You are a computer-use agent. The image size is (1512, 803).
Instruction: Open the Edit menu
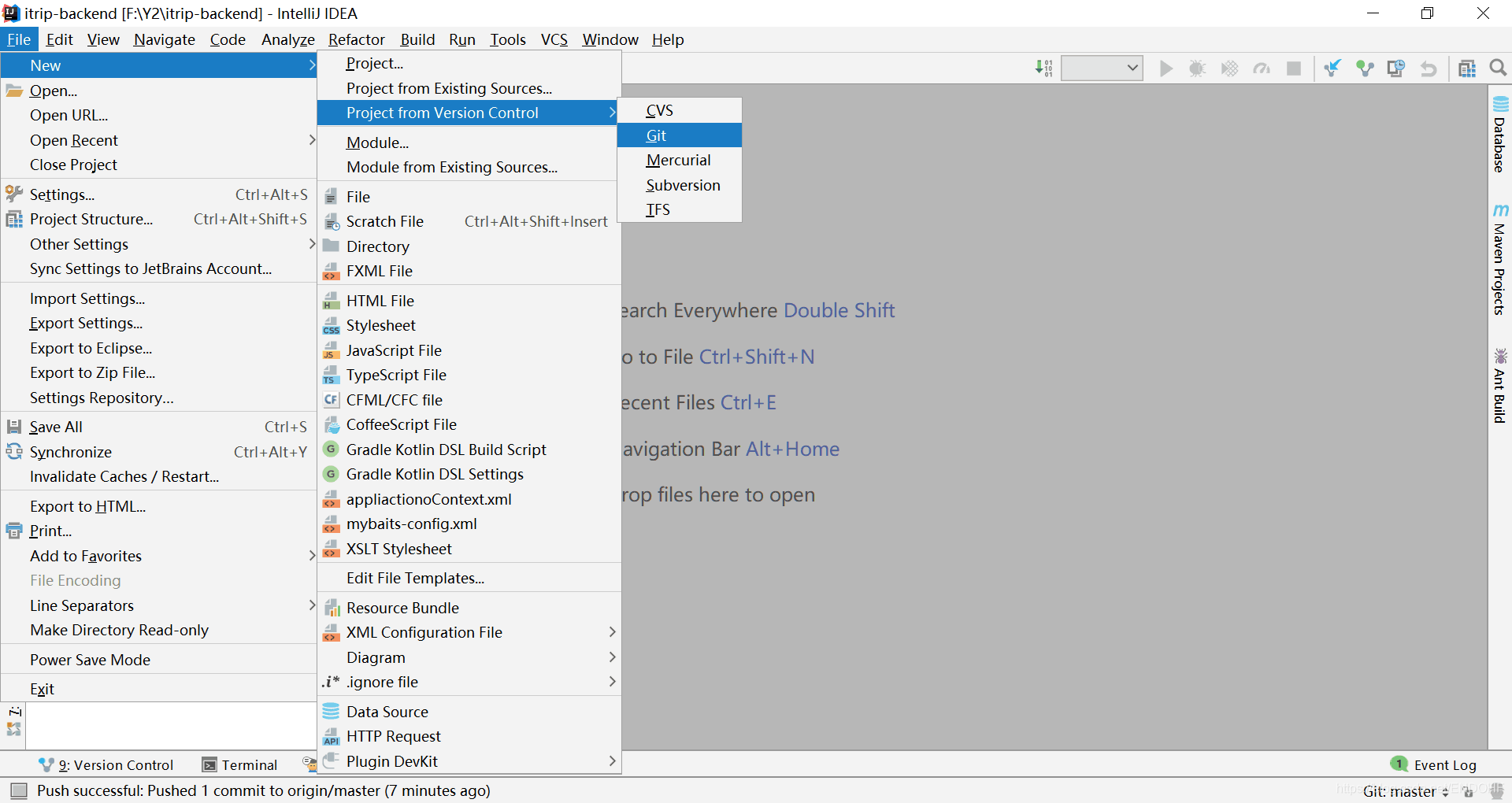pos(59,39)
